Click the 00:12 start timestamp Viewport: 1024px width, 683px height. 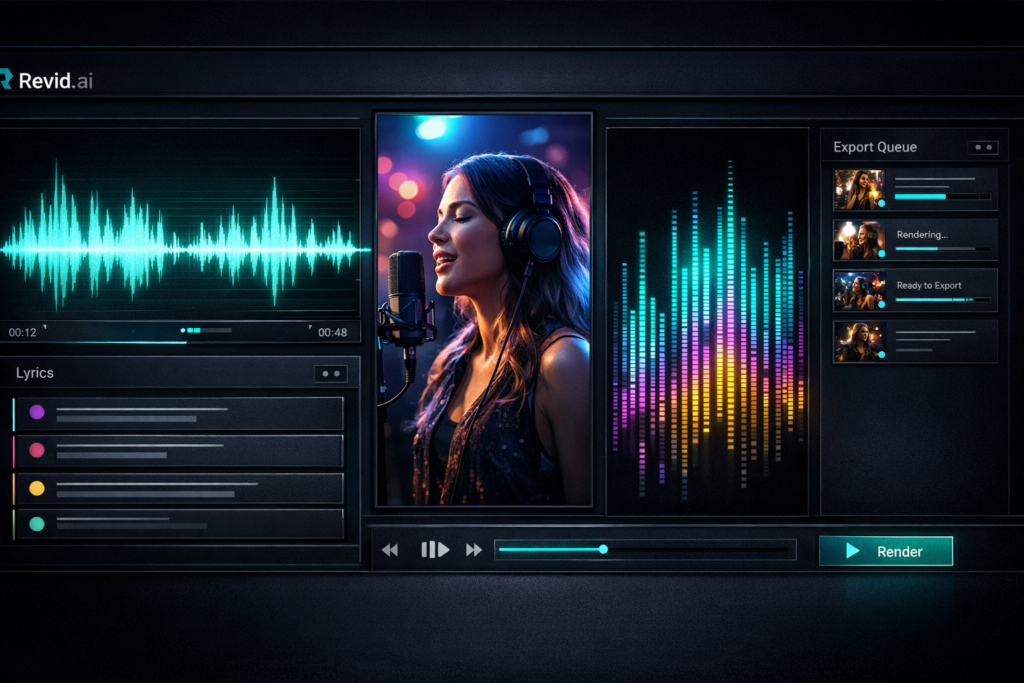pyautogui.click(x=22, y=332)
